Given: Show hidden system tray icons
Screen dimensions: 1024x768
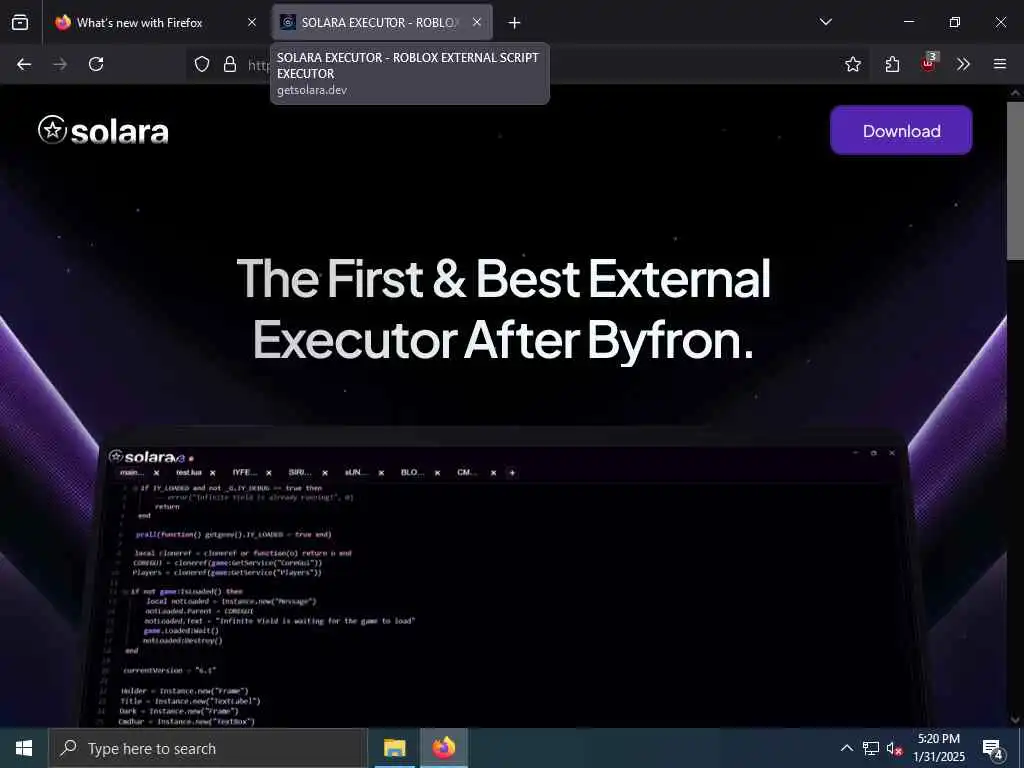Looking at the screenshot, I should click(x=846, y=748).
